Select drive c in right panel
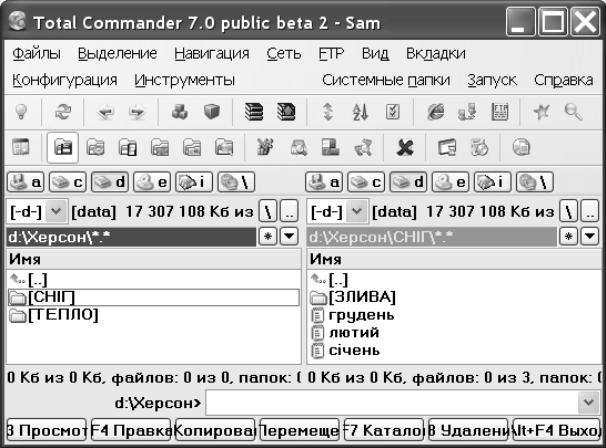606x448 pixels. [x=366, y=182]
